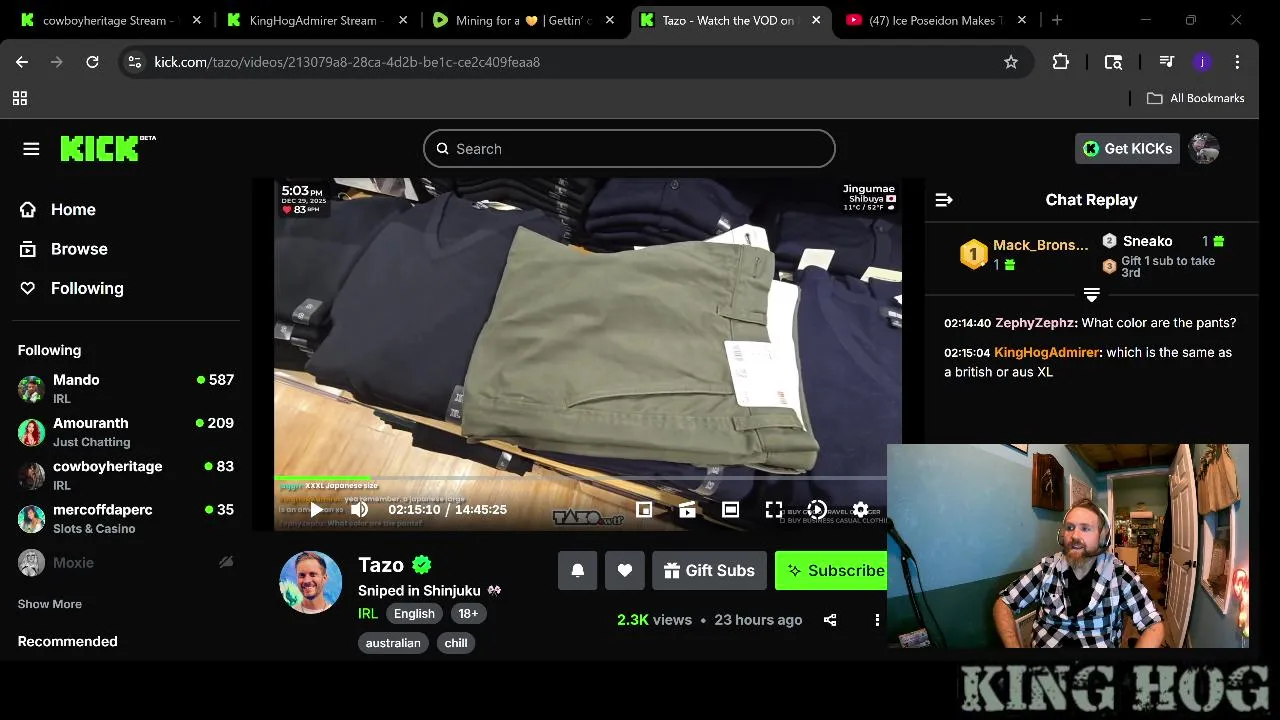Follow Tazo with heart button

(624, 570)
